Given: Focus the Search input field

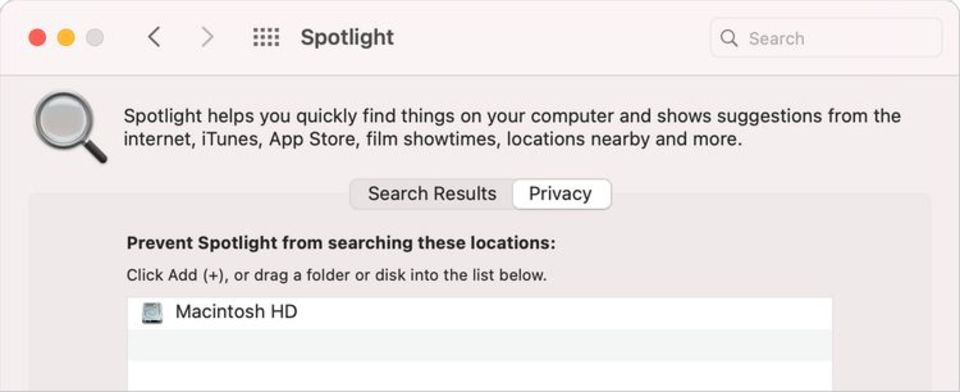Looking at the screenshot, I should click(x=825, y=38).
